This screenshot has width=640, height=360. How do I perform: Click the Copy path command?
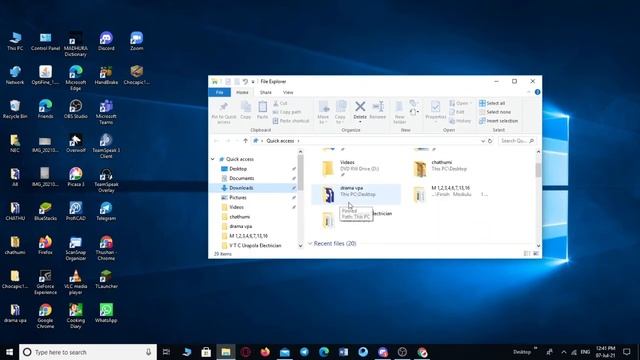[x=287, y=112]
